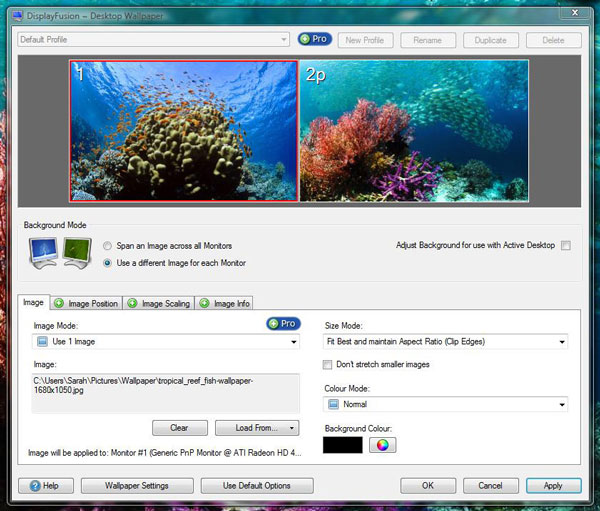Click the image icon in Image Mode dropdown
Screen dimensions: 600x511
point(42,341)
